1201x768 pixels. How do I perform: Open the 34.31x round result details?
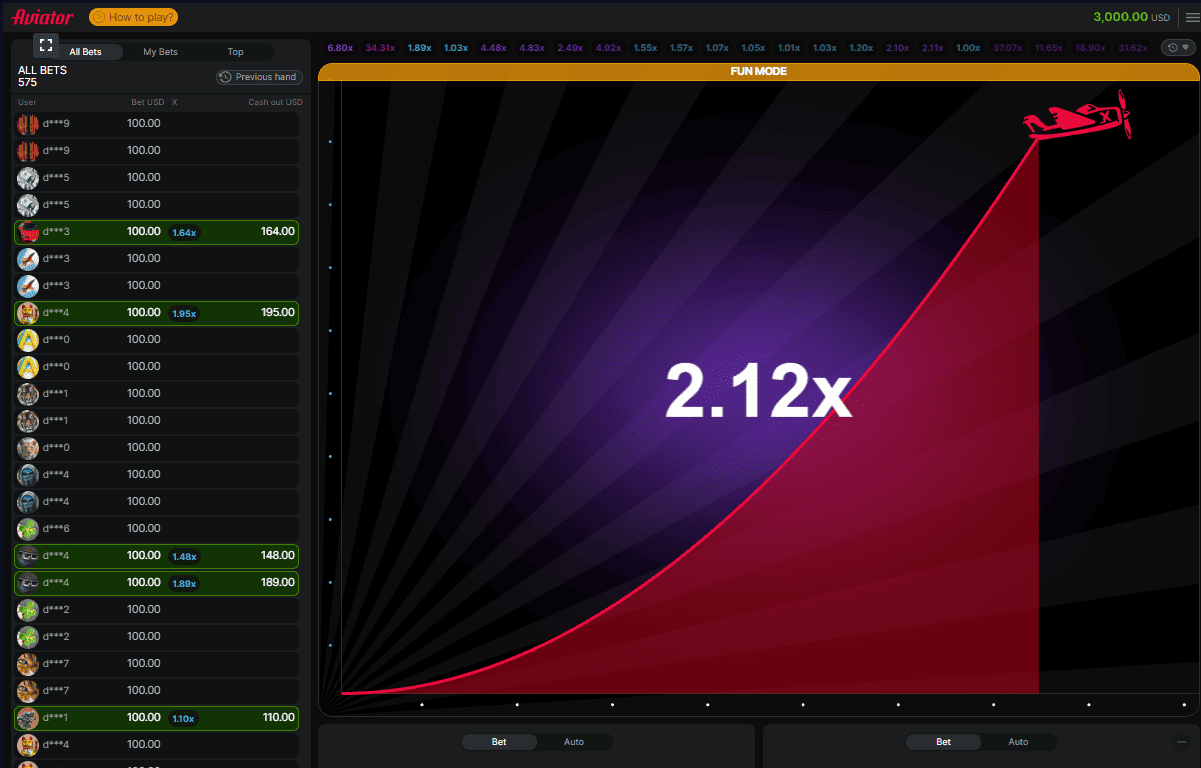click(x=380, y=48)
